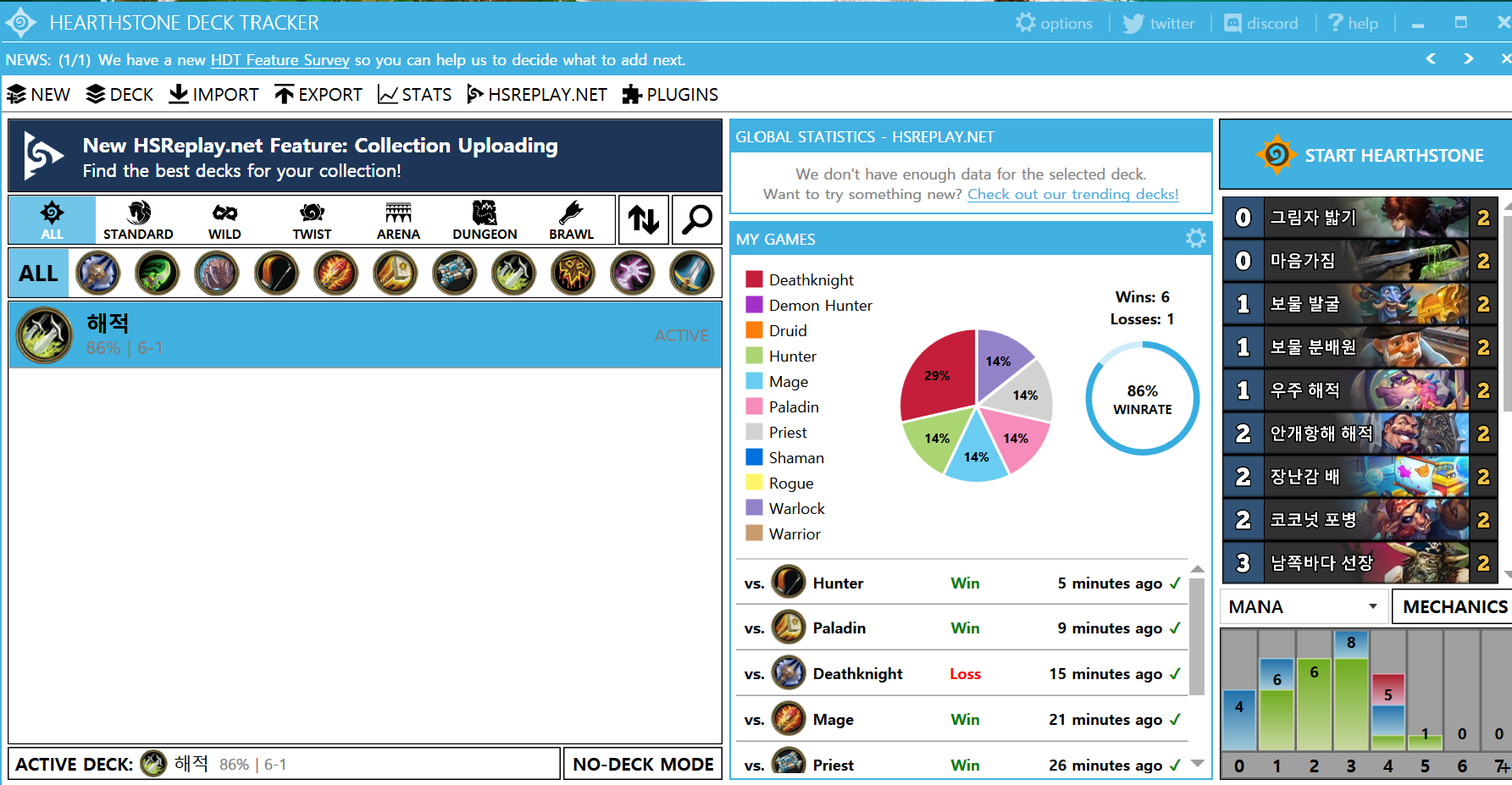Open the MANA dropdown
The width and height of the screenshot is (1512, 785).
point(1303,607)
